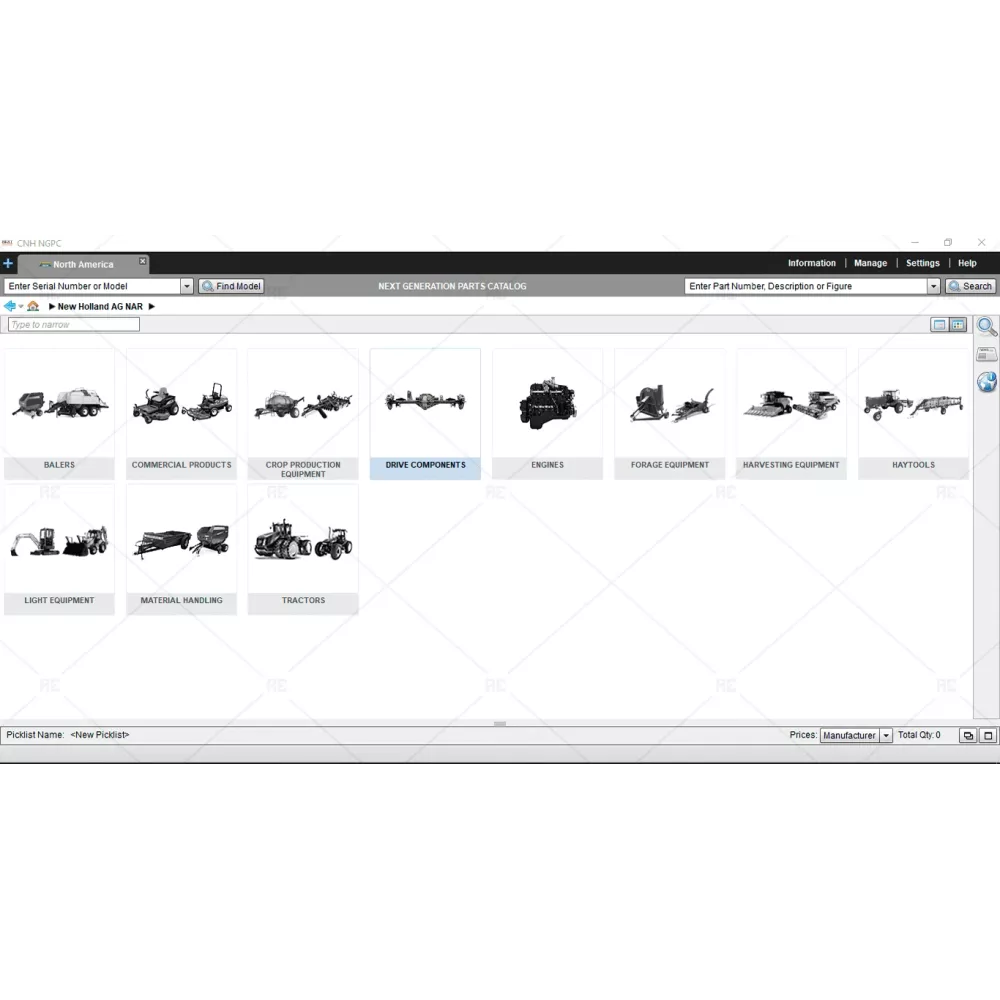Expand the part number search dropdown
The width and height of the screenshot is (1000, 1000).
point(934,286)
